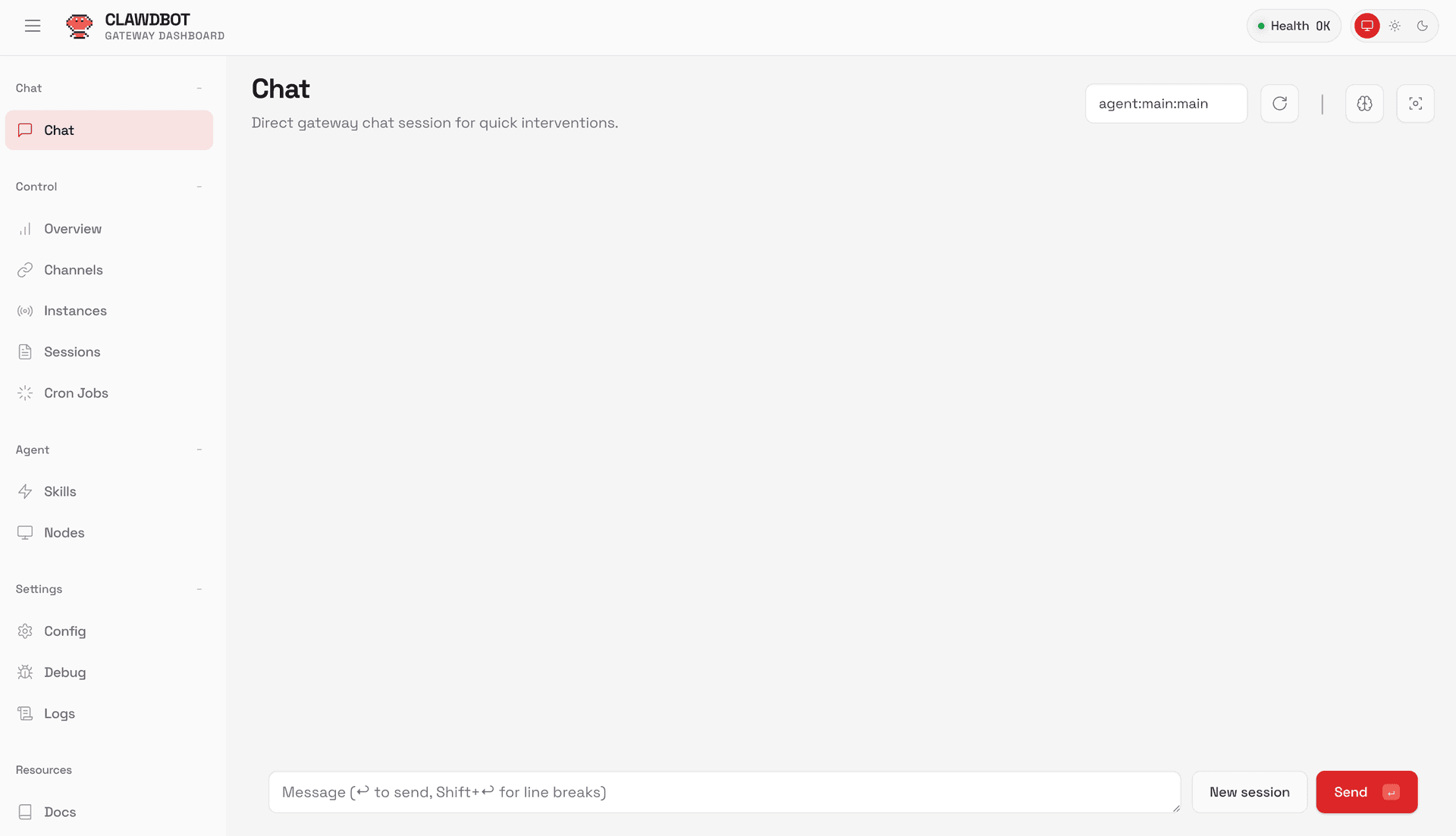This screenshot has height=836, width=1456.
Task: Collapse the Control section
Action: point(199,186)
